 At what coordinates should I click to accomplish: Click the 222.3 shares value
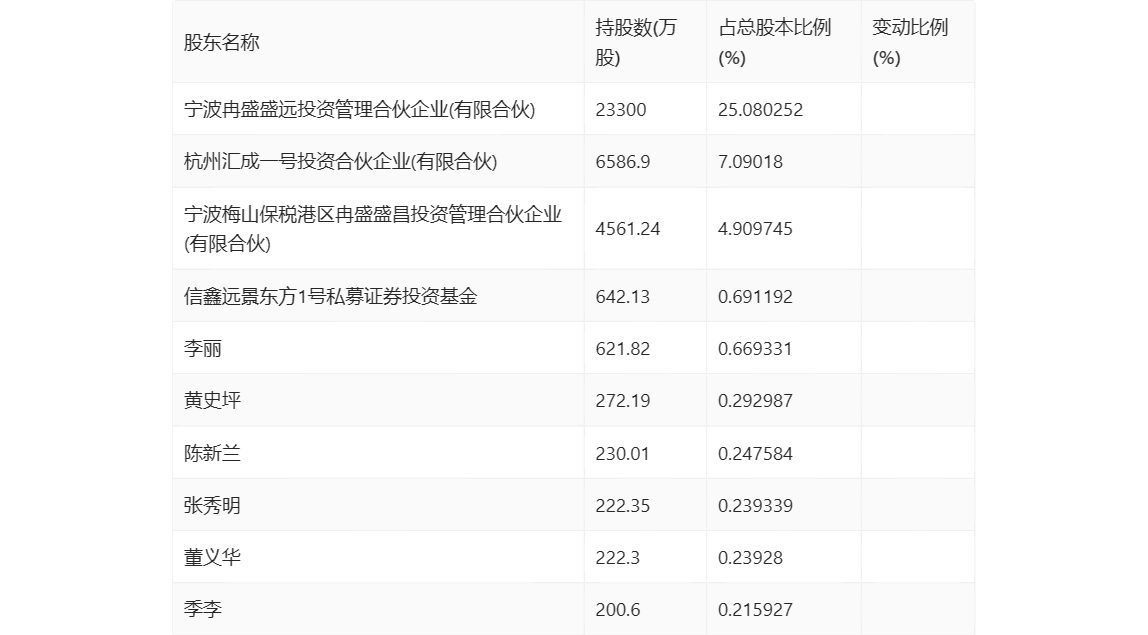click(617, 557)
